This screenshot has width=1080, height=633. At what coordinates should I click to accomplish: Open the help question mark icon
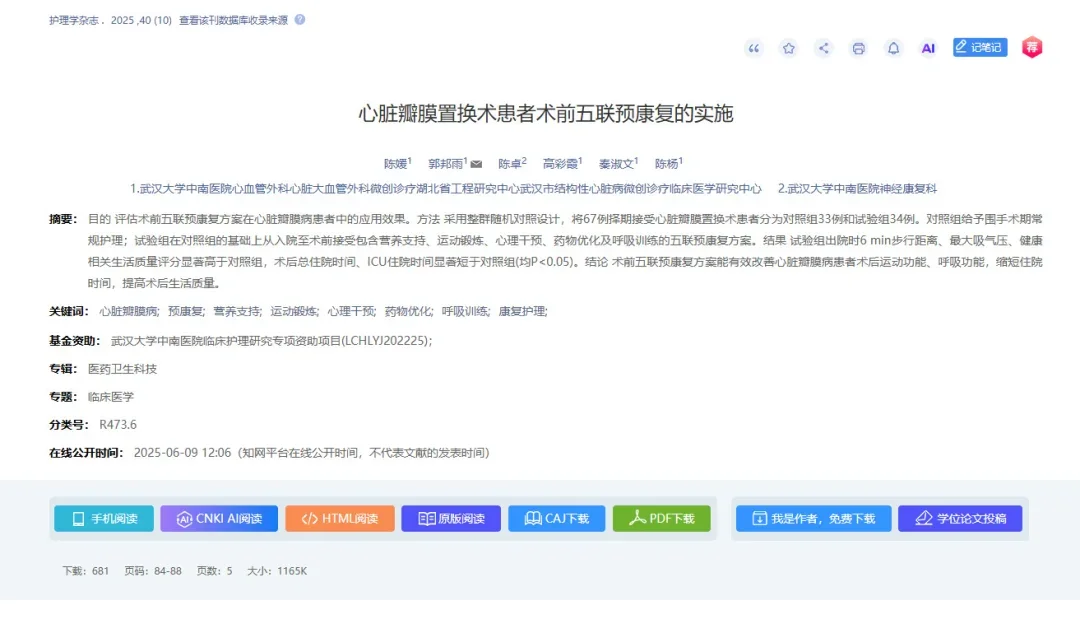301,19
